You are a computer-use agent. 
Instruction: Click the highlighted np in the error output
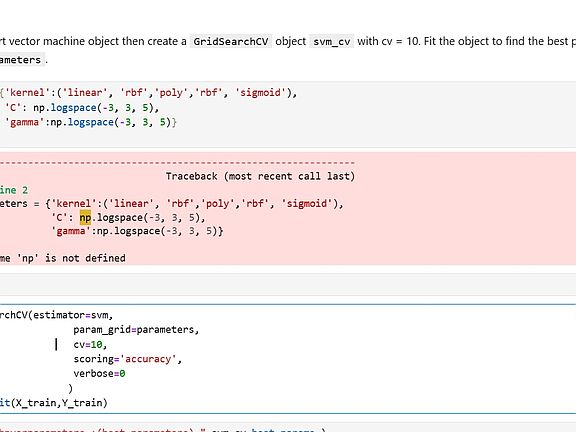[85, 217]
